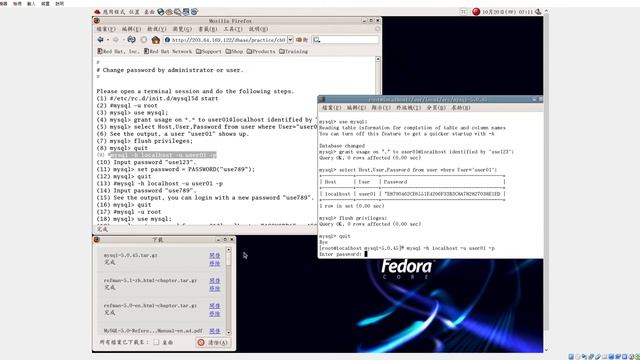The image size is (640, 360).
Task: Click the input method indicator left of the red icon
Action: point(463,12)
